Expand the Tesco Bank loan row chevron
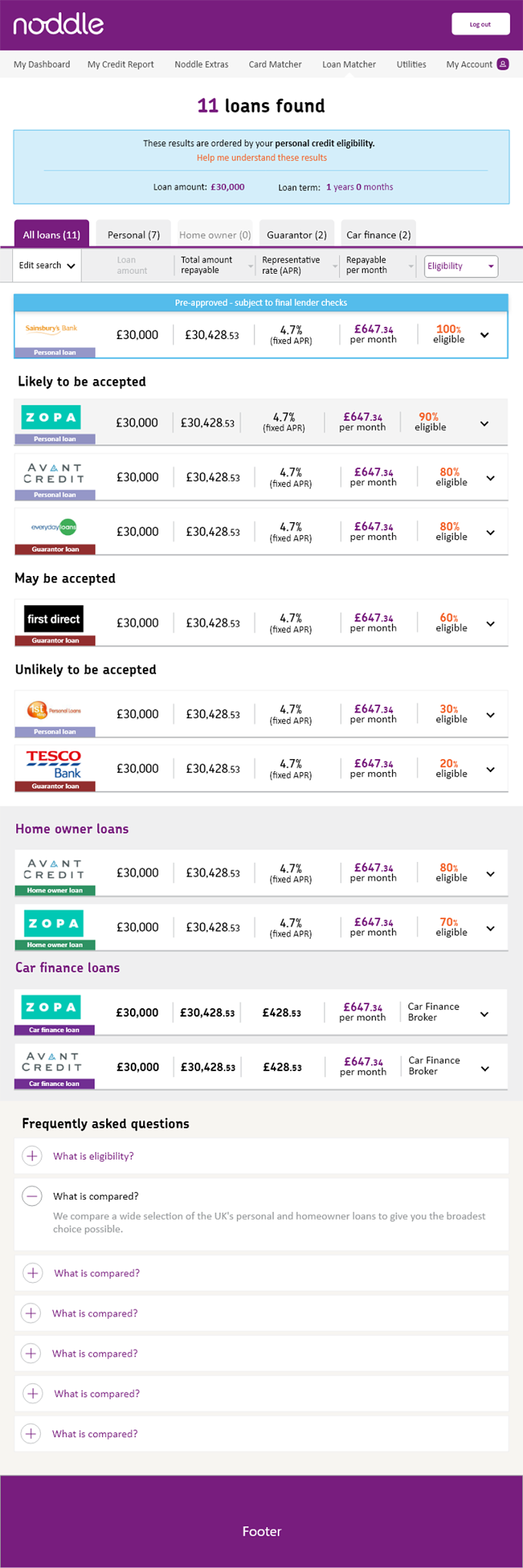The image size is (523, 1568). (x=491, y=769)
